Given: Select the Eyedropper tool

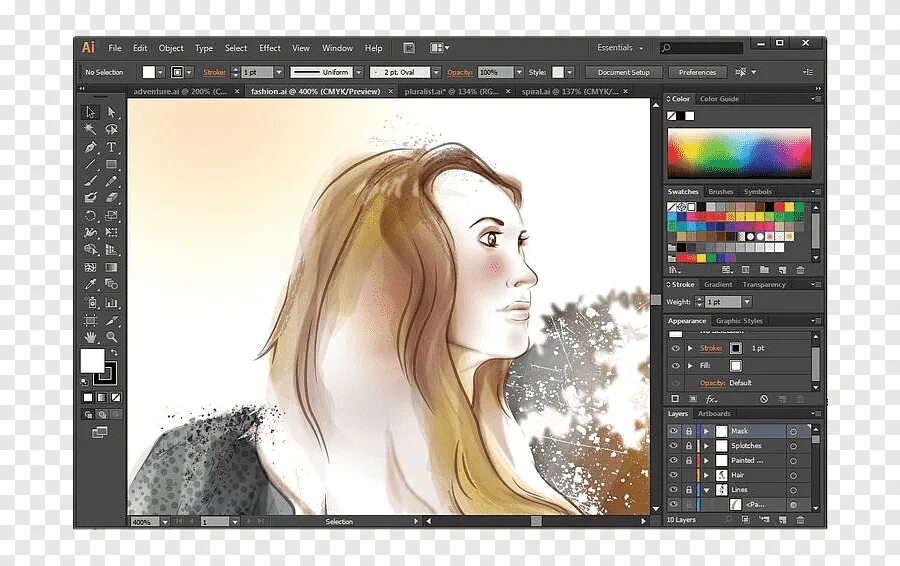Looking at the screenshot, I should [90, 284].
